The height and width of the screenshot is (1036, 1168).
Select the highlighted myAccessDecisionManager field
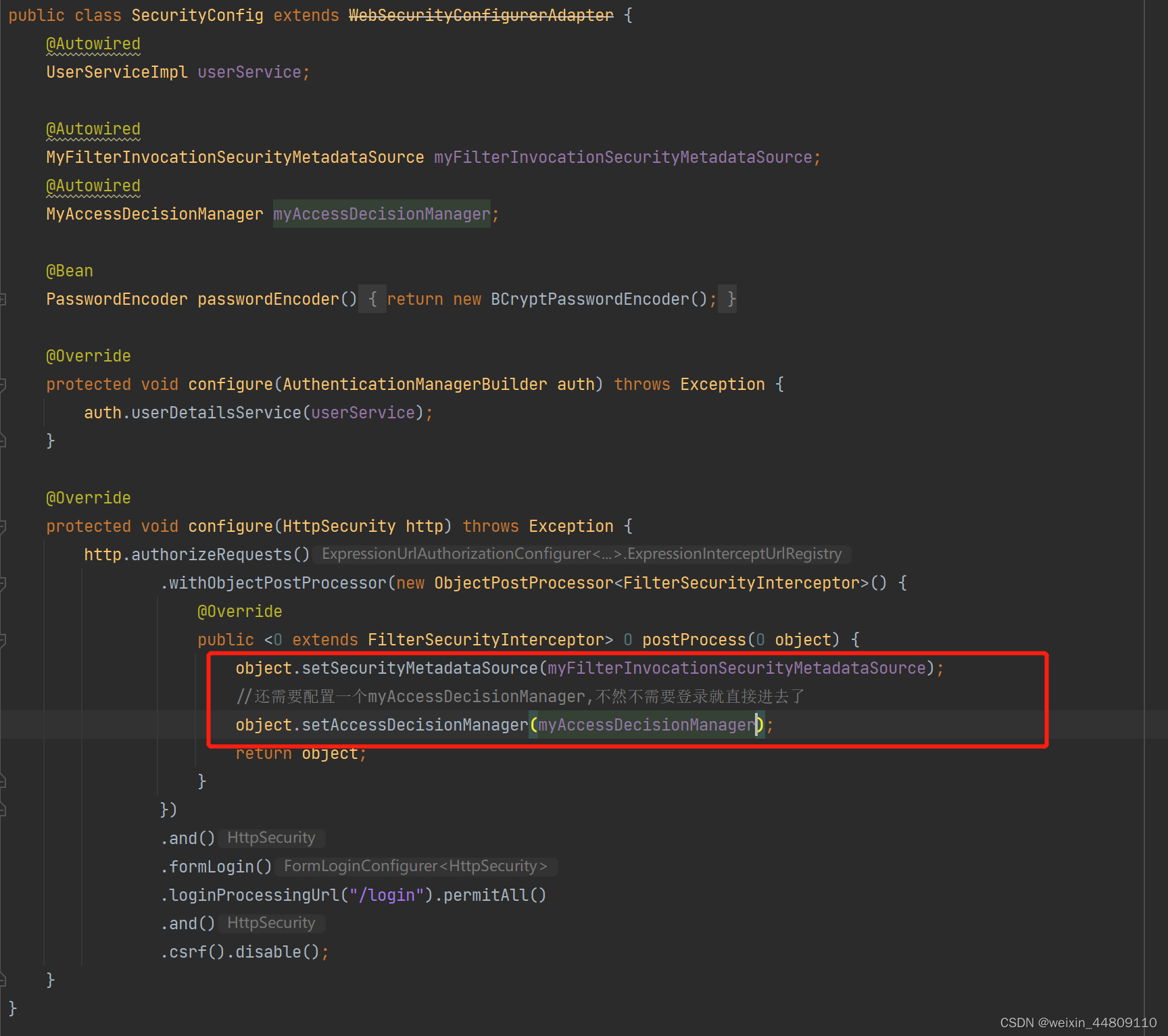381,214
